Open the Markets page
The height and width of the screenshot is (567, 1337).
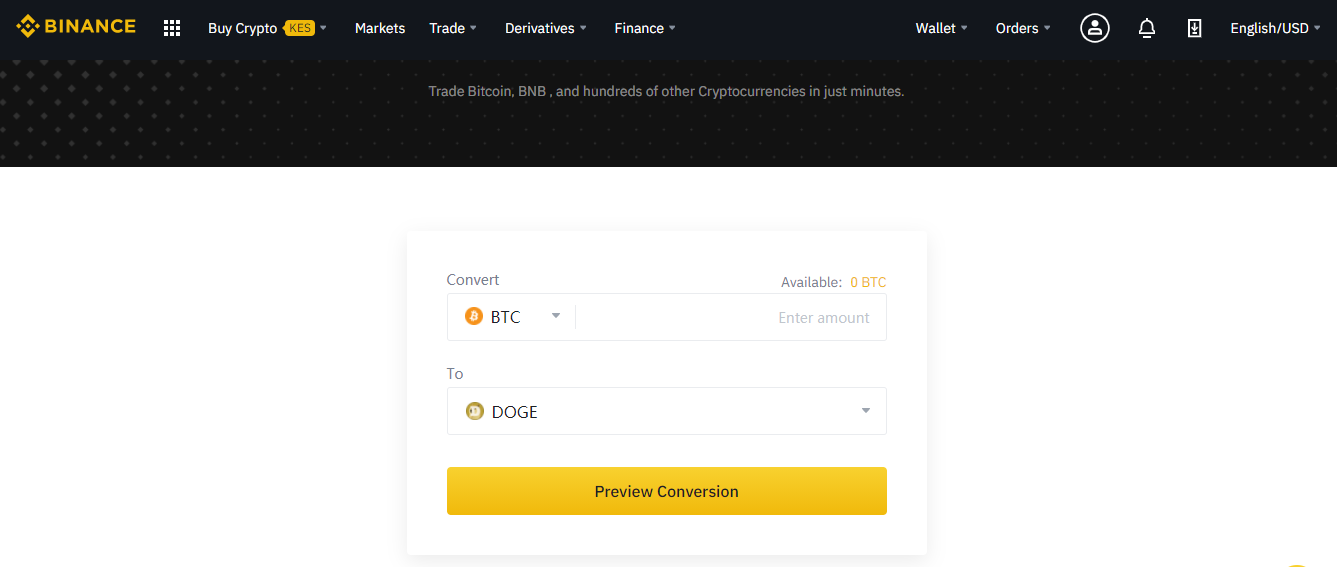(380, 28)
